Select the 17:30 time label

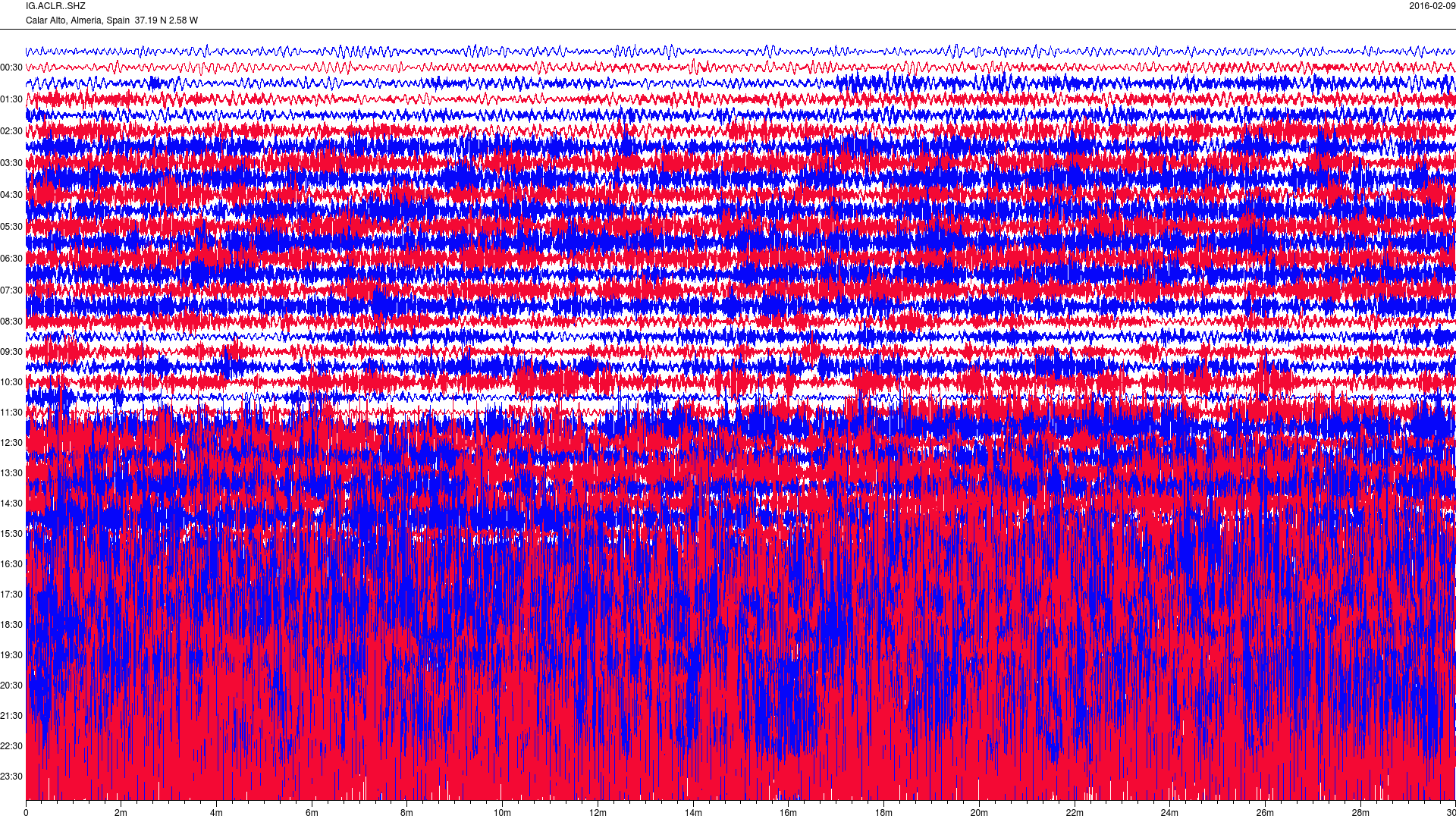[11, 595]
